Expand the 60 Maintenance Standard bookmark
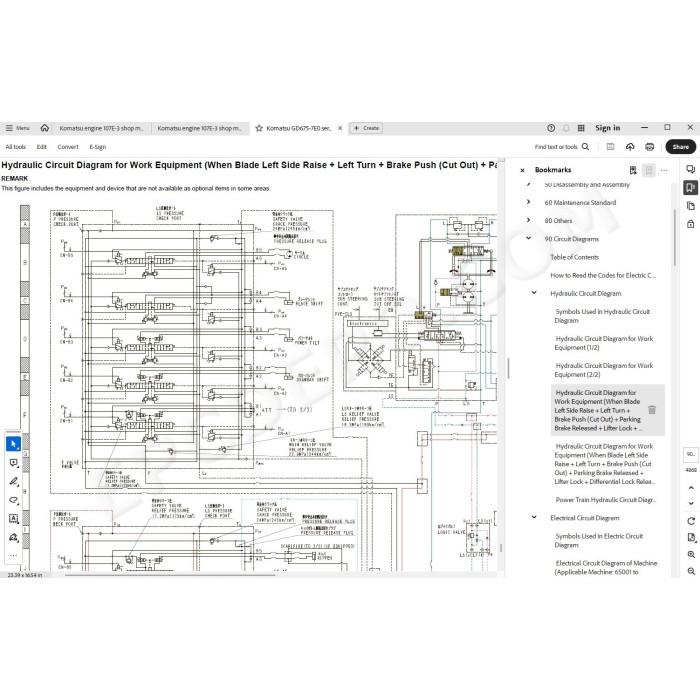 (x=529, y=202)
